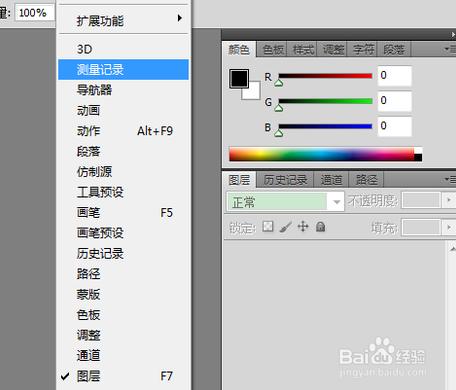Open the 路径 panel tab
The image size is (456, 390).
(366, 180)
